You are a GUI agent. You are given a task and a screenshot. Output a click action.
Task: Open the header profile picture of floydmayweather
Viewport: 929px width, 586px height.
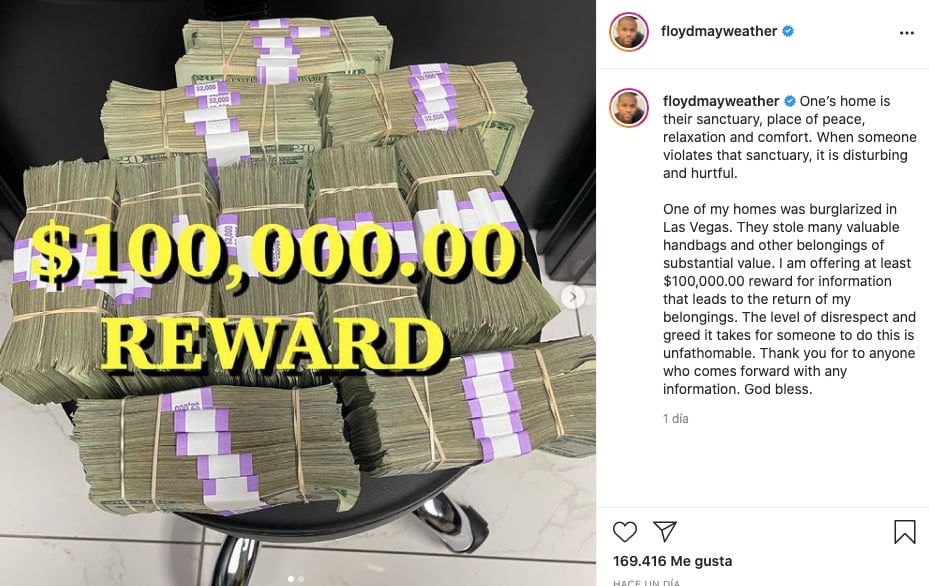point(629,31)
